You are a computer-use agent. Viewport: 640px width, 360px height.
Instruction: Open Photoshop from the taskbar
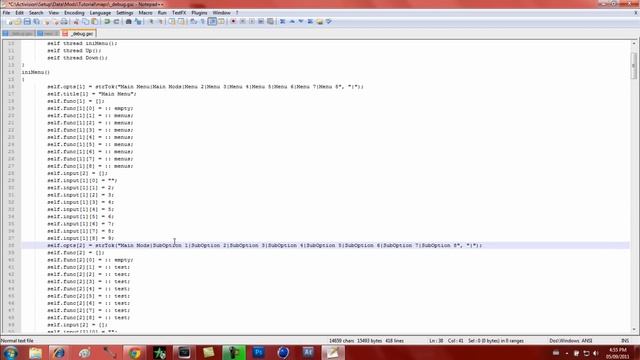point(258,353)
